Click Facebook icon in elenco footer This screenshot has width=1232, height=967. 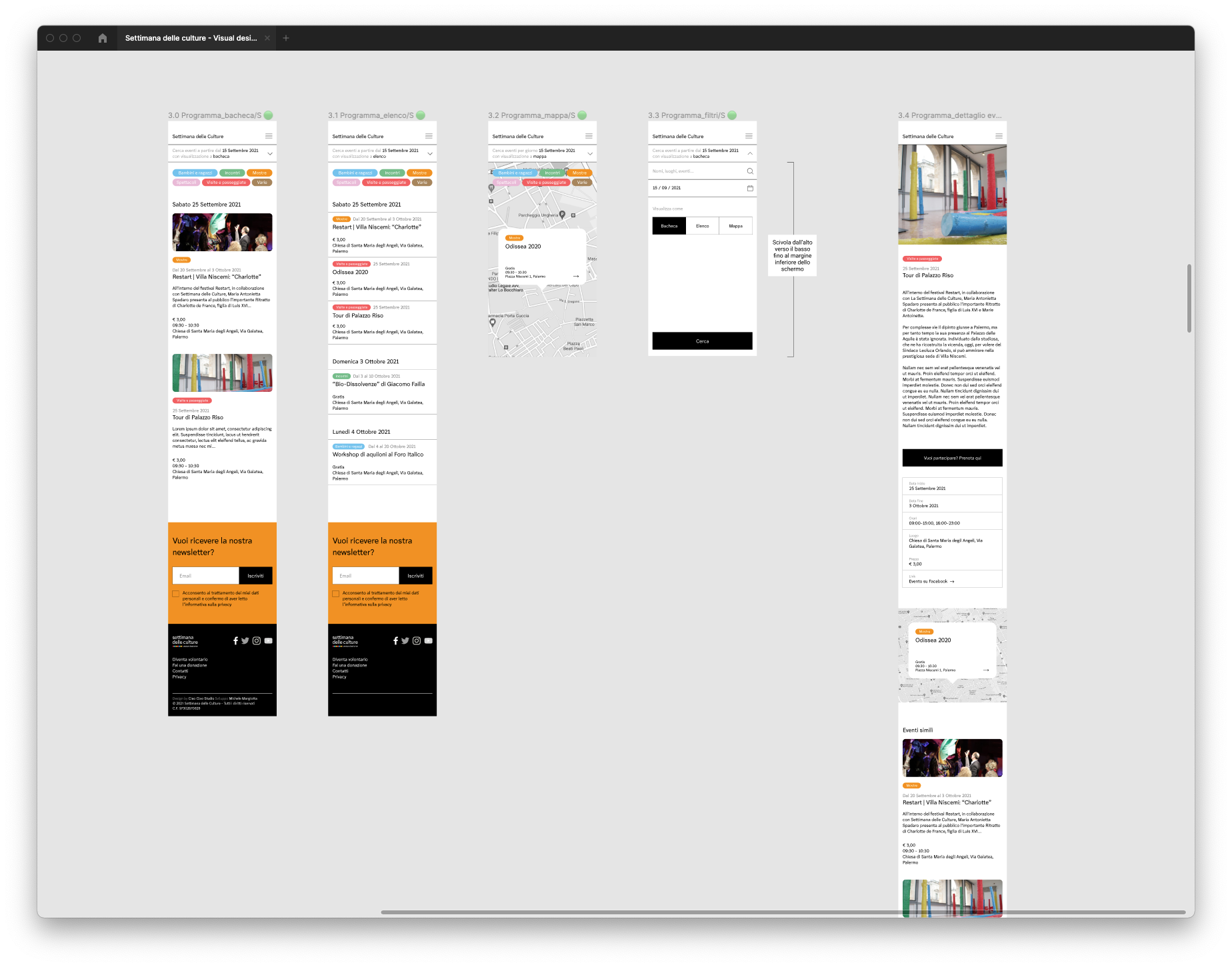395,640
